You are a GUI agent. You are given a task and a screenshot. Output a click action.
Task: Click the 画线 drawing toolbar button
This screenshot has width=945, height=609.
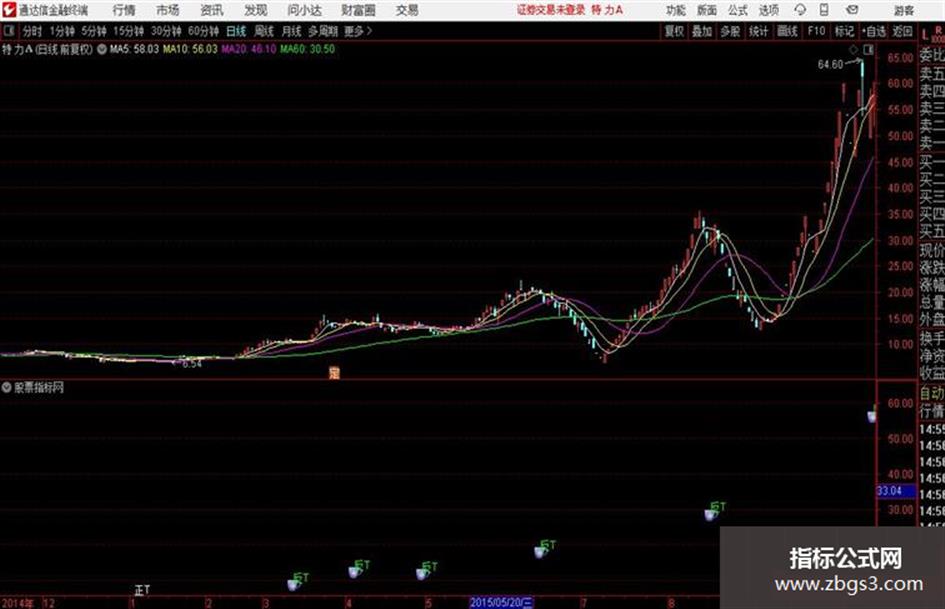click(787, 31)
